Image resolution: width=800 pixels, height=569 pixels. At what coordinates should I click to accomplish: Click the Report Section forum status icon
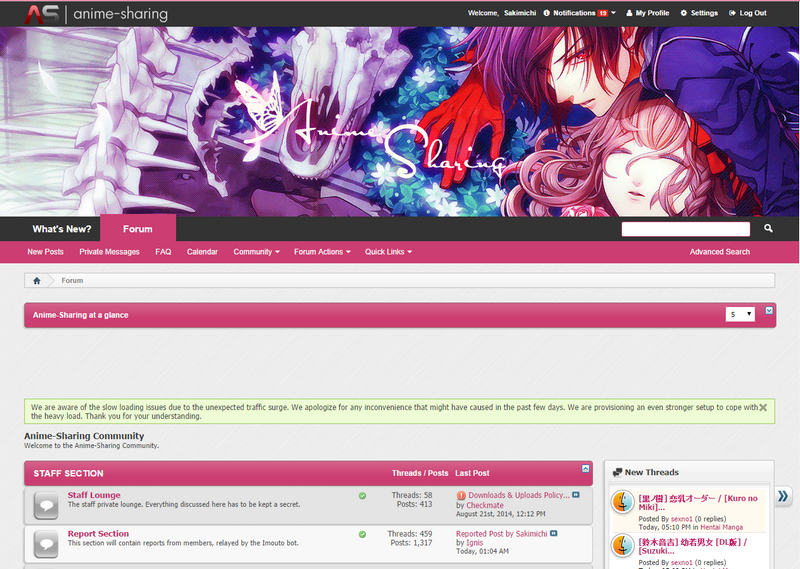tap(46, 543)
